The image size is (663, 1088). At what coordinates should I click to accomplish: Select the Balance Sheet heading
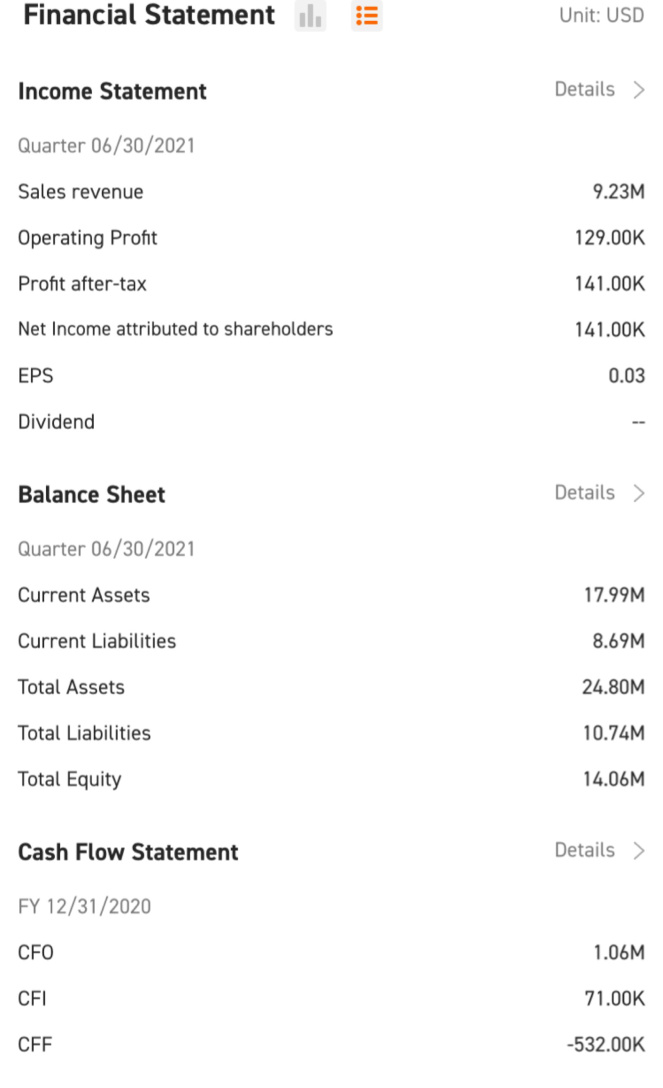click(x=92, y=494)
